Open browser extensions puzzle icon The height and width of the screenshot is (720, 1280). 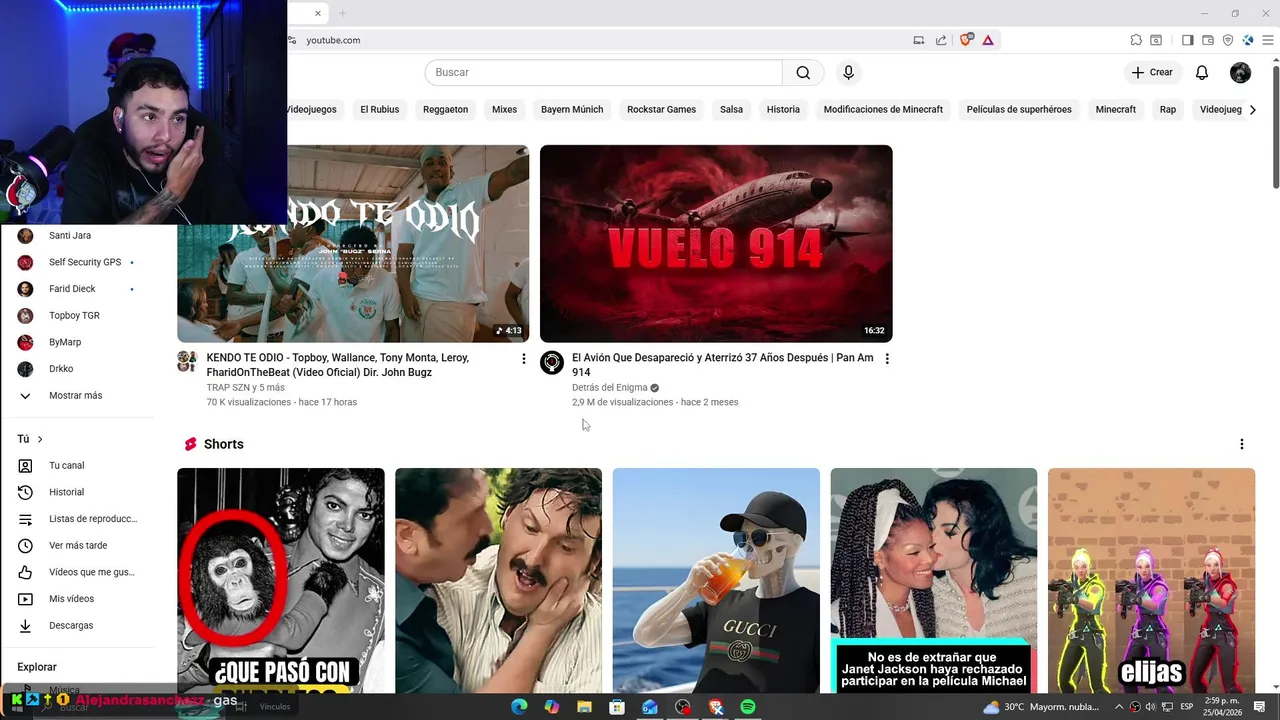pos(1136,40)
